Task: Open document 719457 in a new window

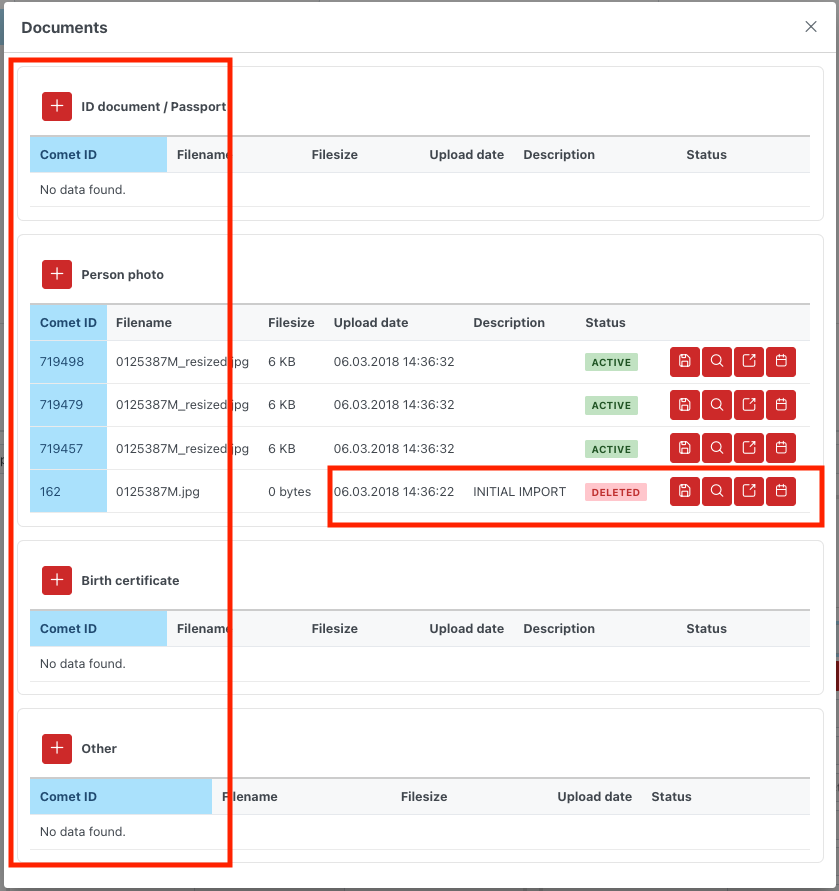Action: (x=749, y=449)
